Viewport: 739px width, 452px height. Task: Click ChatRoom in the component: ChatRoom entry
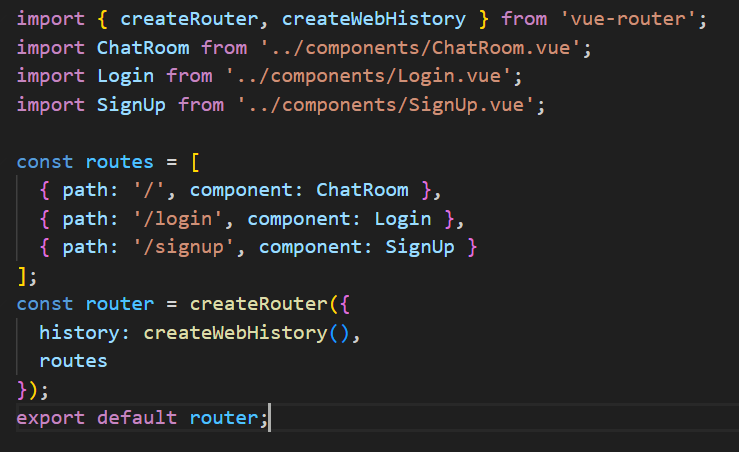[362, 190]
